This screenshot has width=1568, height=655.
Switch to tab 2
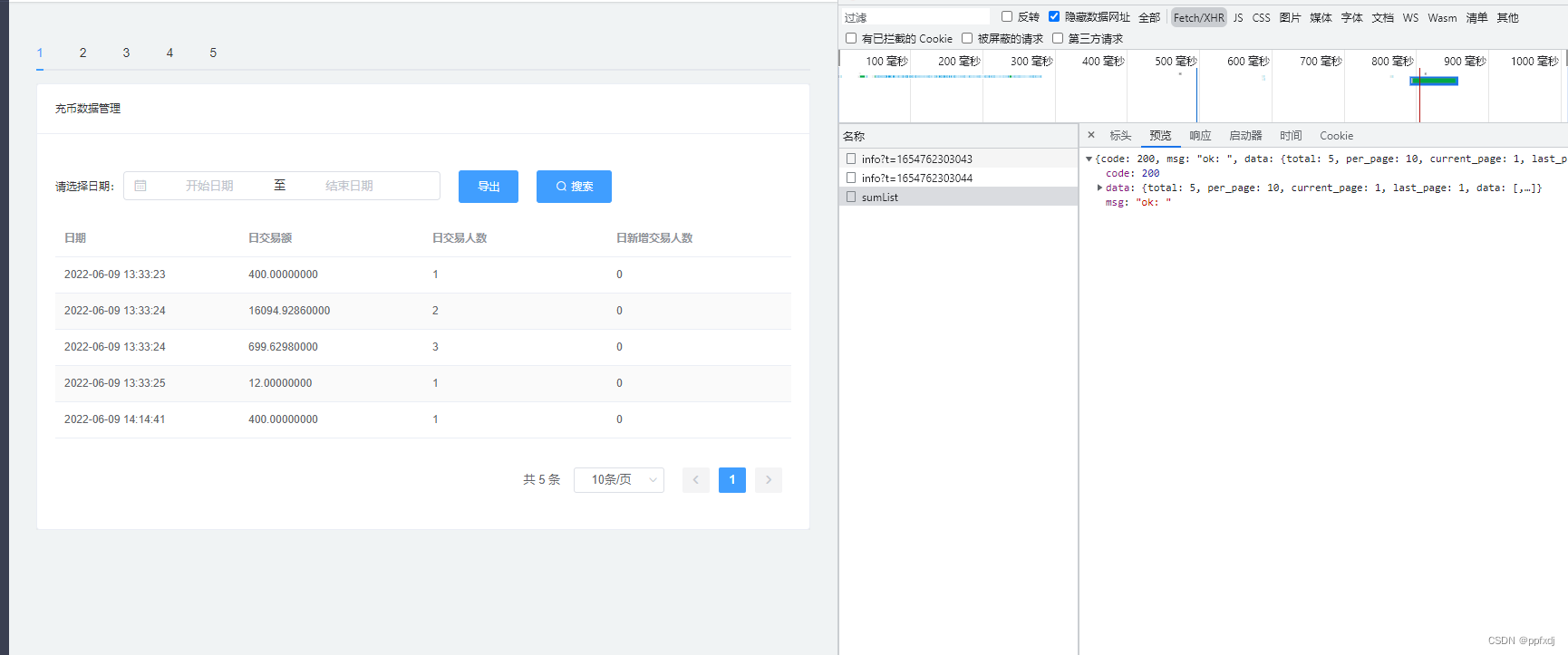coord(83,53)
